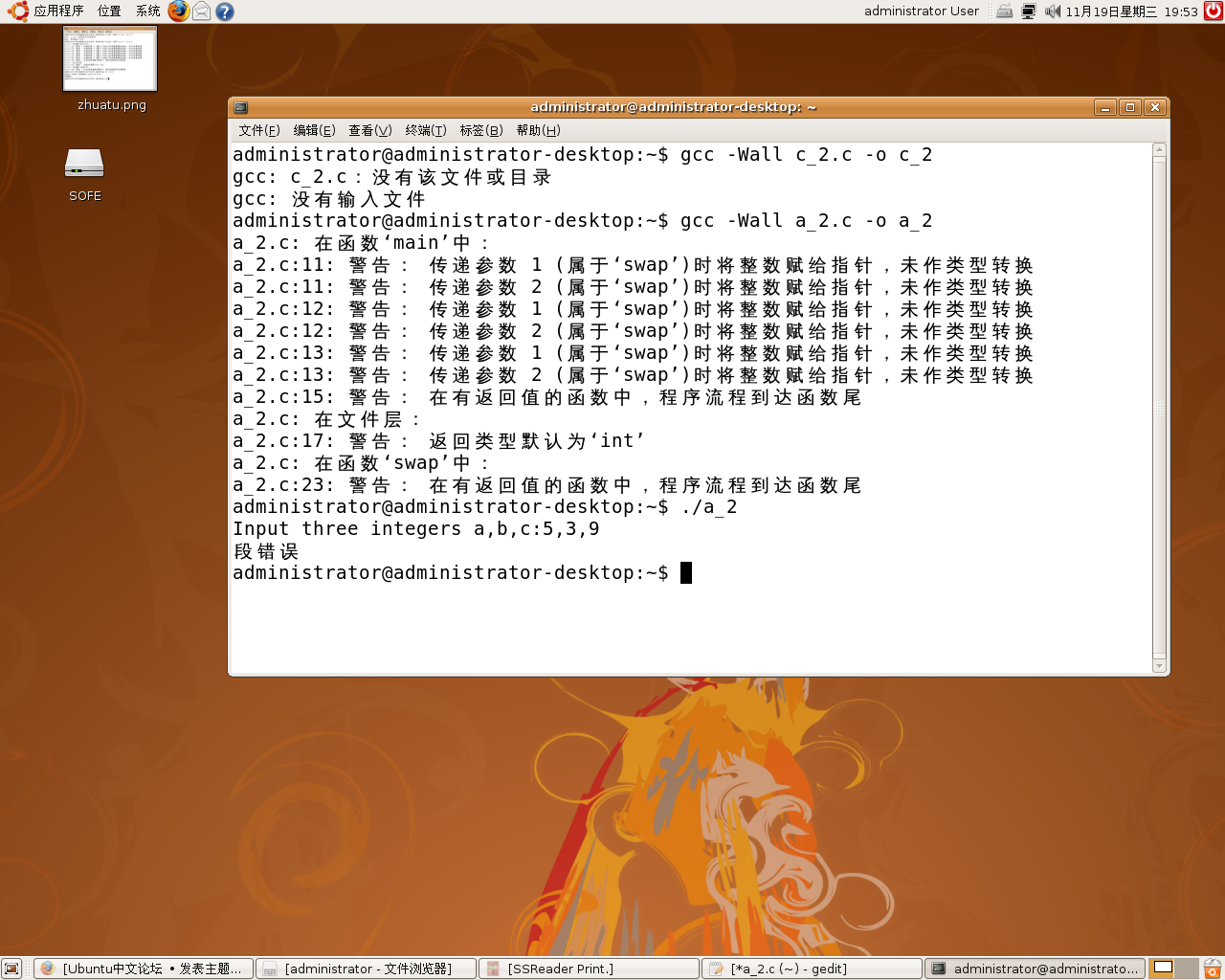Click the 'a_2.c:23' warning line
Viewport: 1225px width, 980px height.
[547, 485]
